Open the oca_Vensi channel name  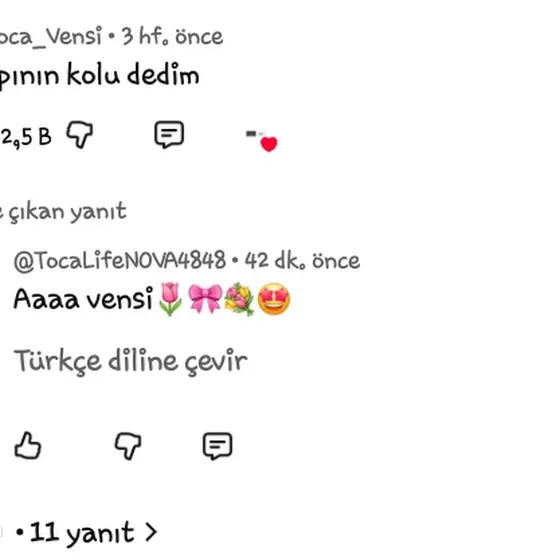[51, 36]
